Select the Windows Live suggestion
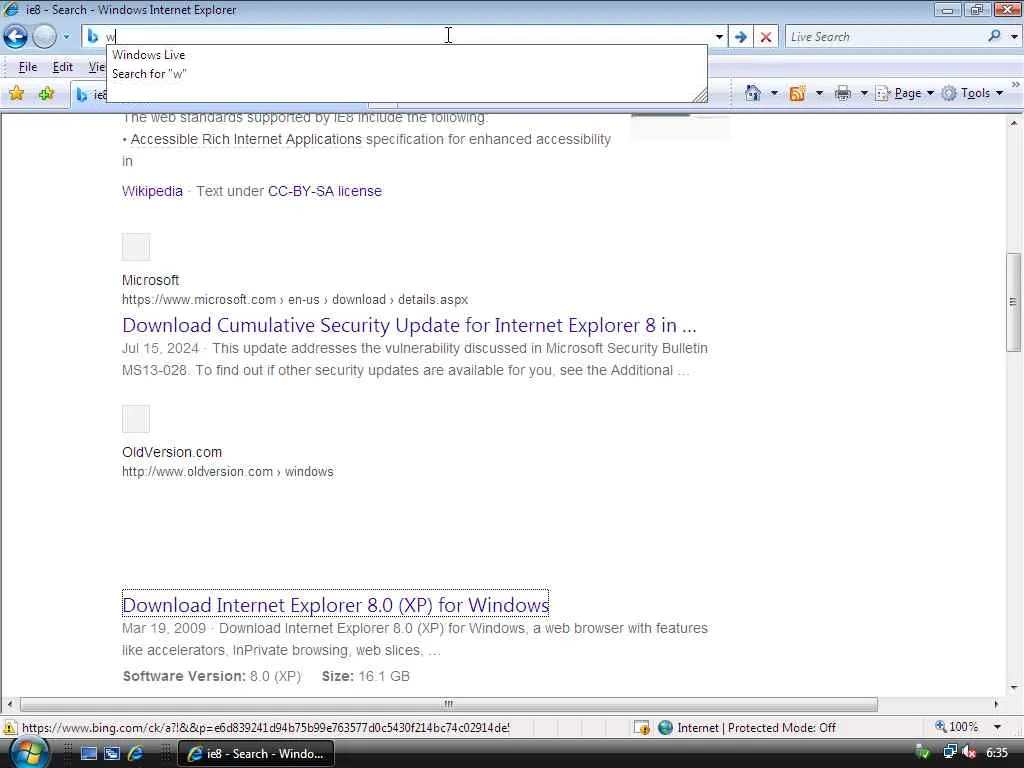 coord(148,55)
